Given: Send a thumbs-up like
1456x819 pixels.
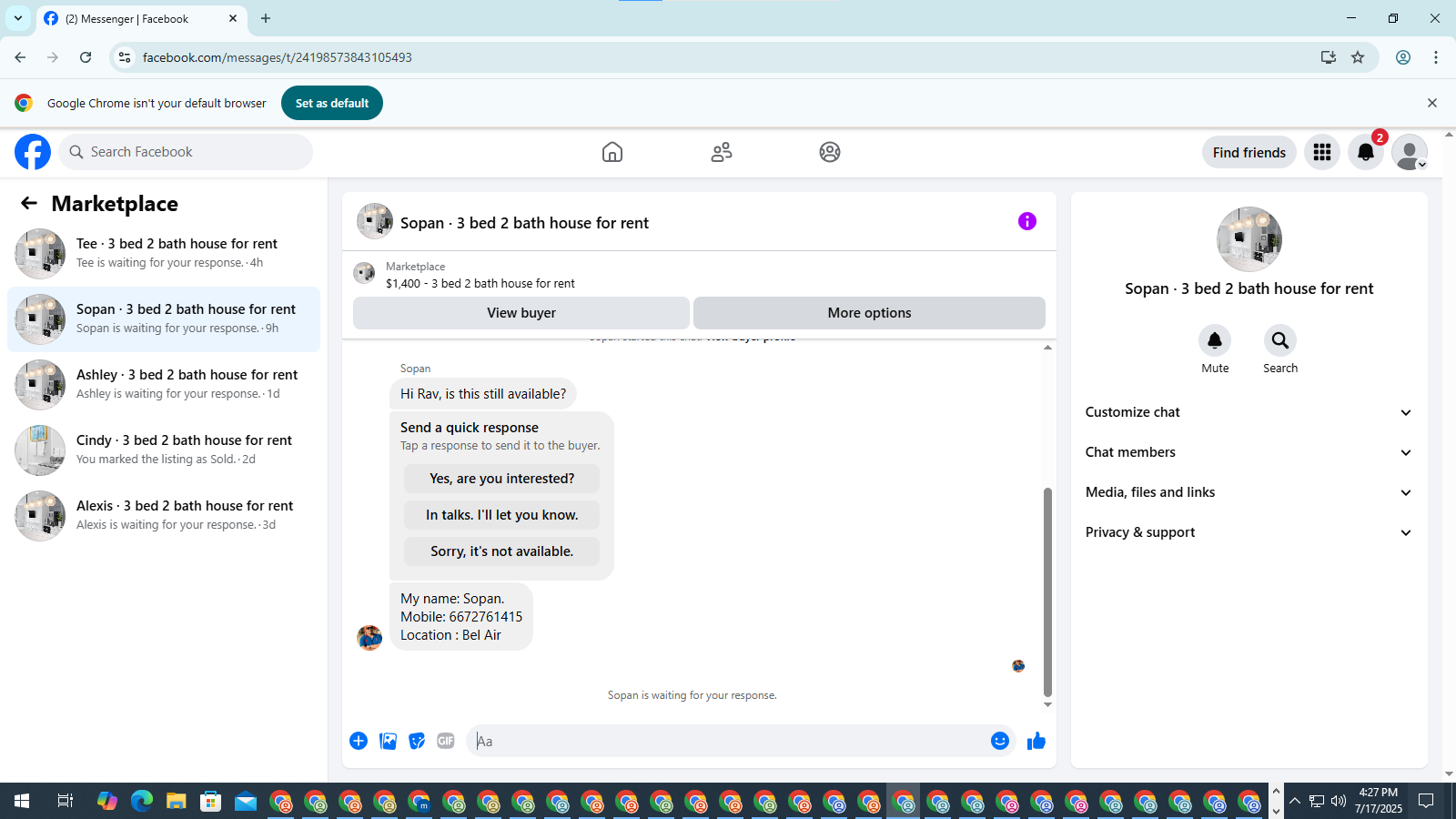Looking at the screenshot, I should coord(1036,741).
